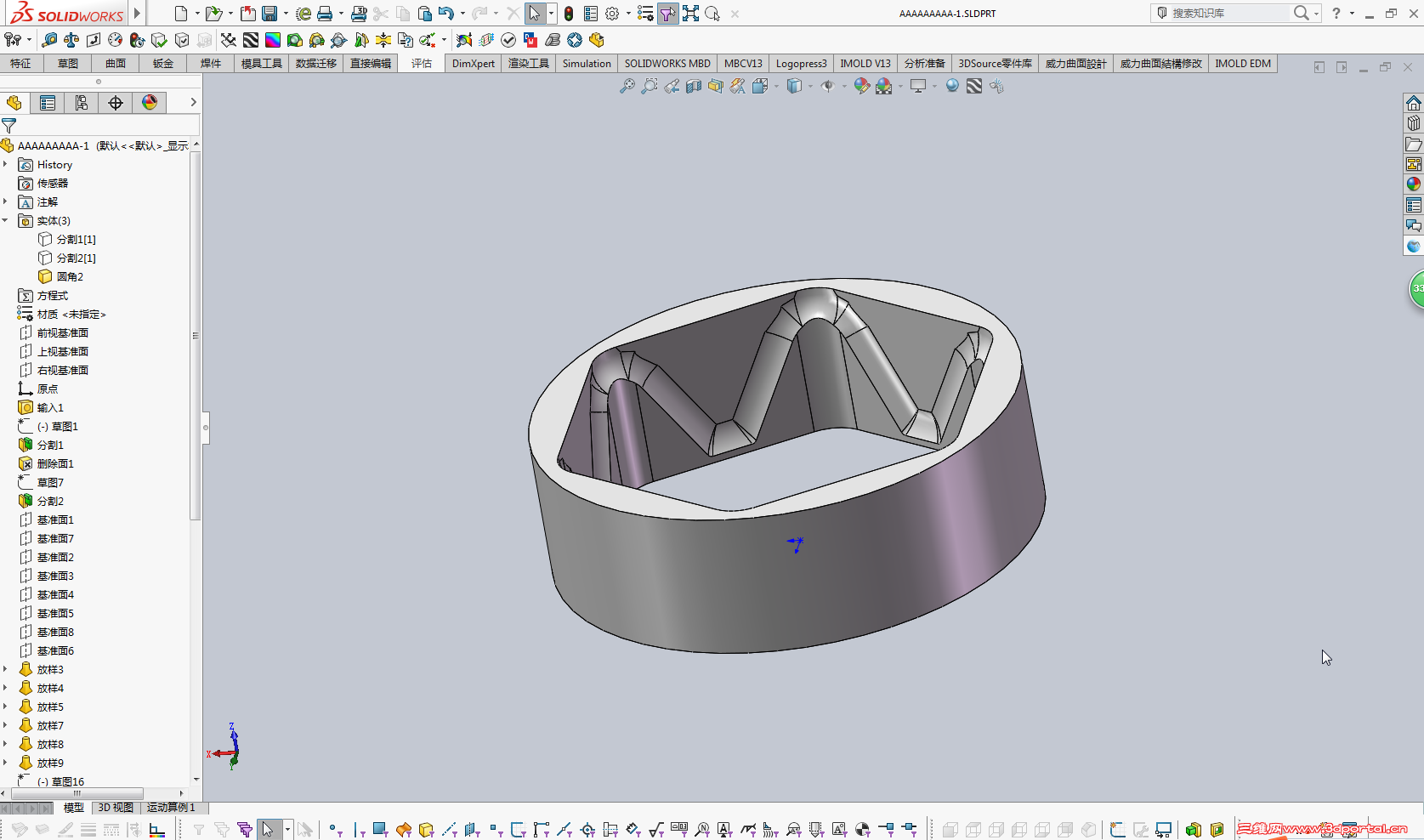Open the ConfigurationManager panel tab
1424x840 pixels.
coord(82,103)
